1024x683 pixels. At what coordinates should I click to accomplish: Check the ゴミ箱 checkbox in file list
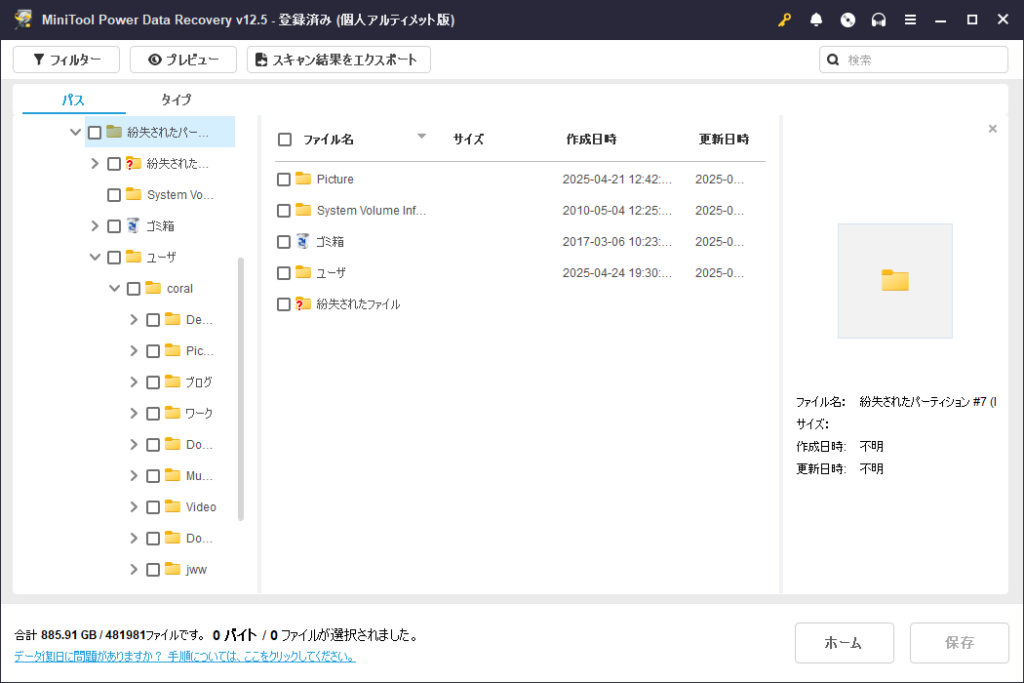pyautogui.click(x=283, y=242)
